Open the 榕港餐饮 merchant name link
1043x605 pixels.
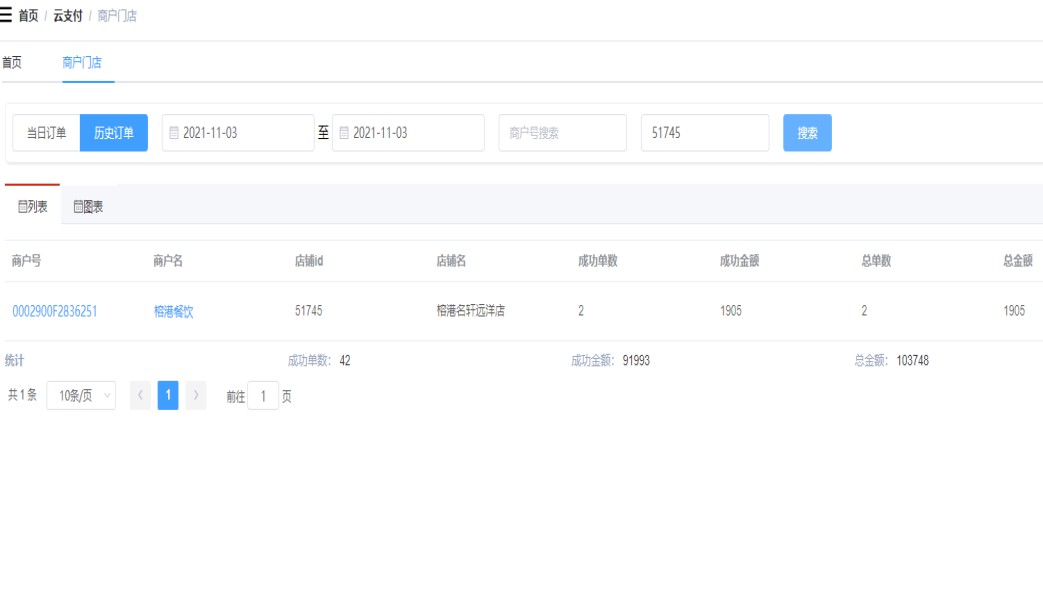pos(173,311)
